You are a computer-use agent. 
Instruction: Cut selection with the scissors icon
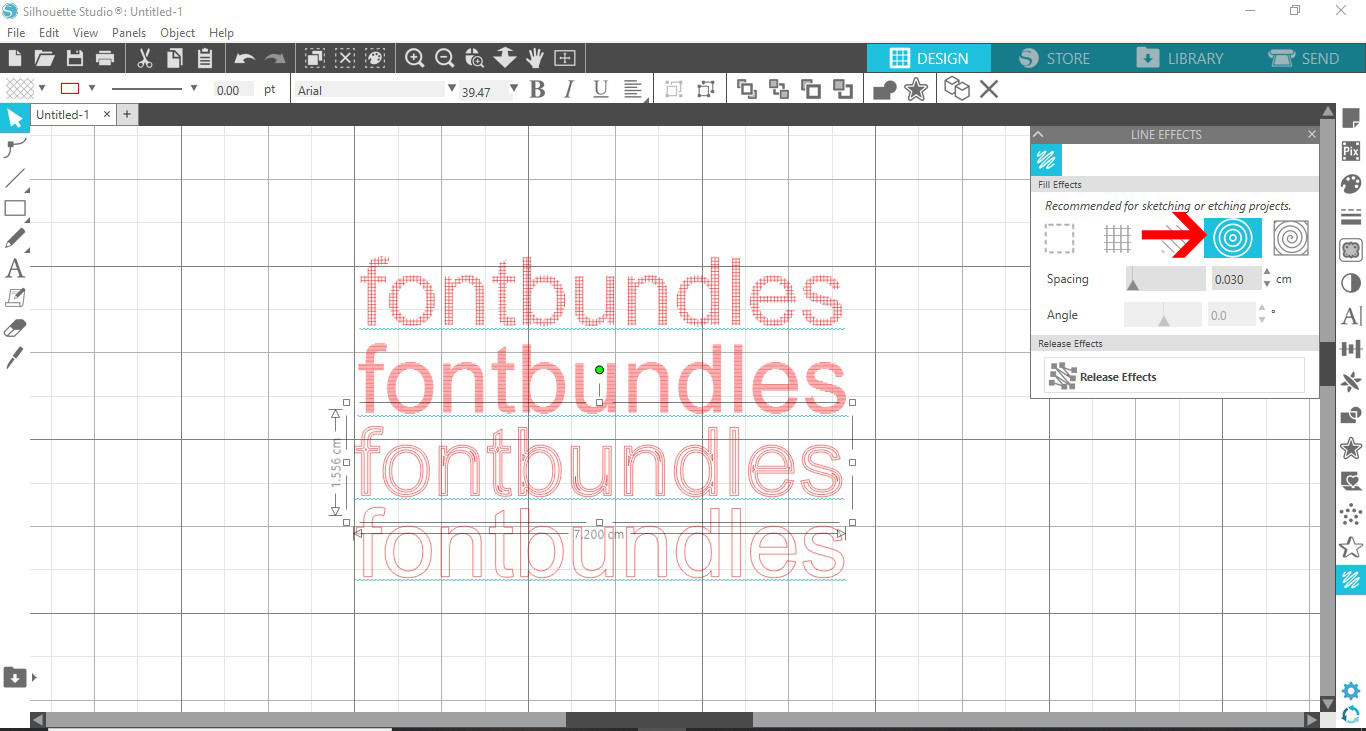(x=144, y=58)
